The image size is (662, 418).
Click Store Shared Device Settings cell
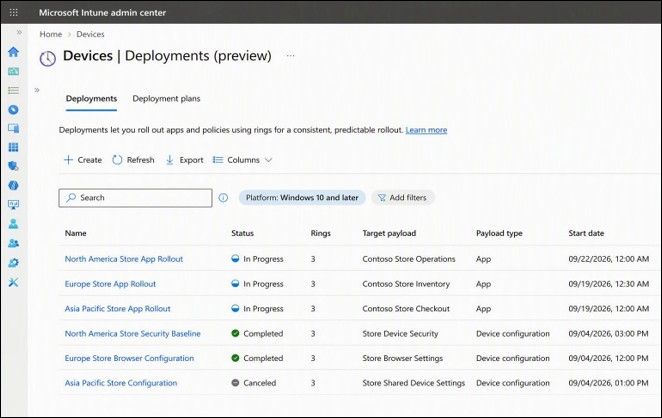pos(413,383)
